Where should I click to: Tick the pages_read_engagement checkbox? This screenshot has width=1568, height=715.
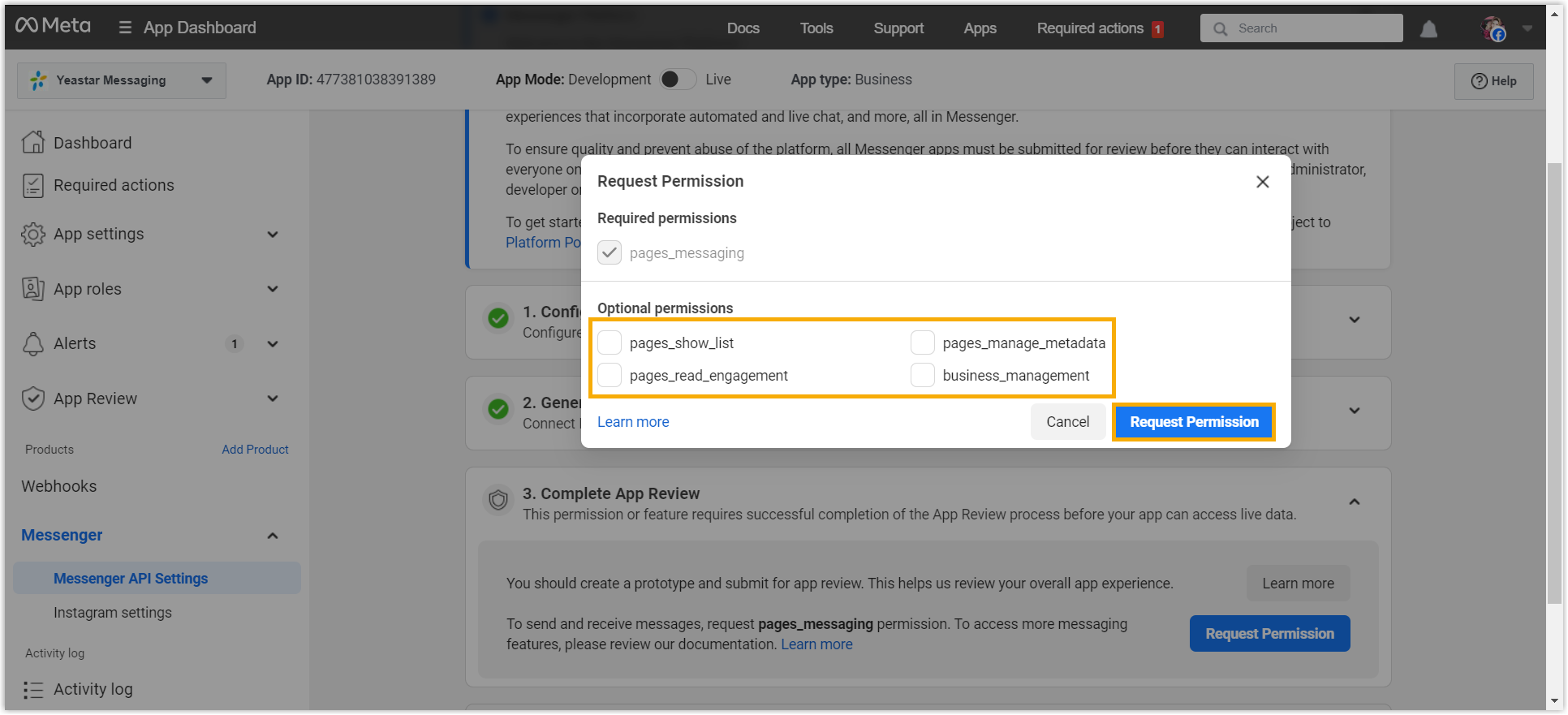tap(610, 376)
